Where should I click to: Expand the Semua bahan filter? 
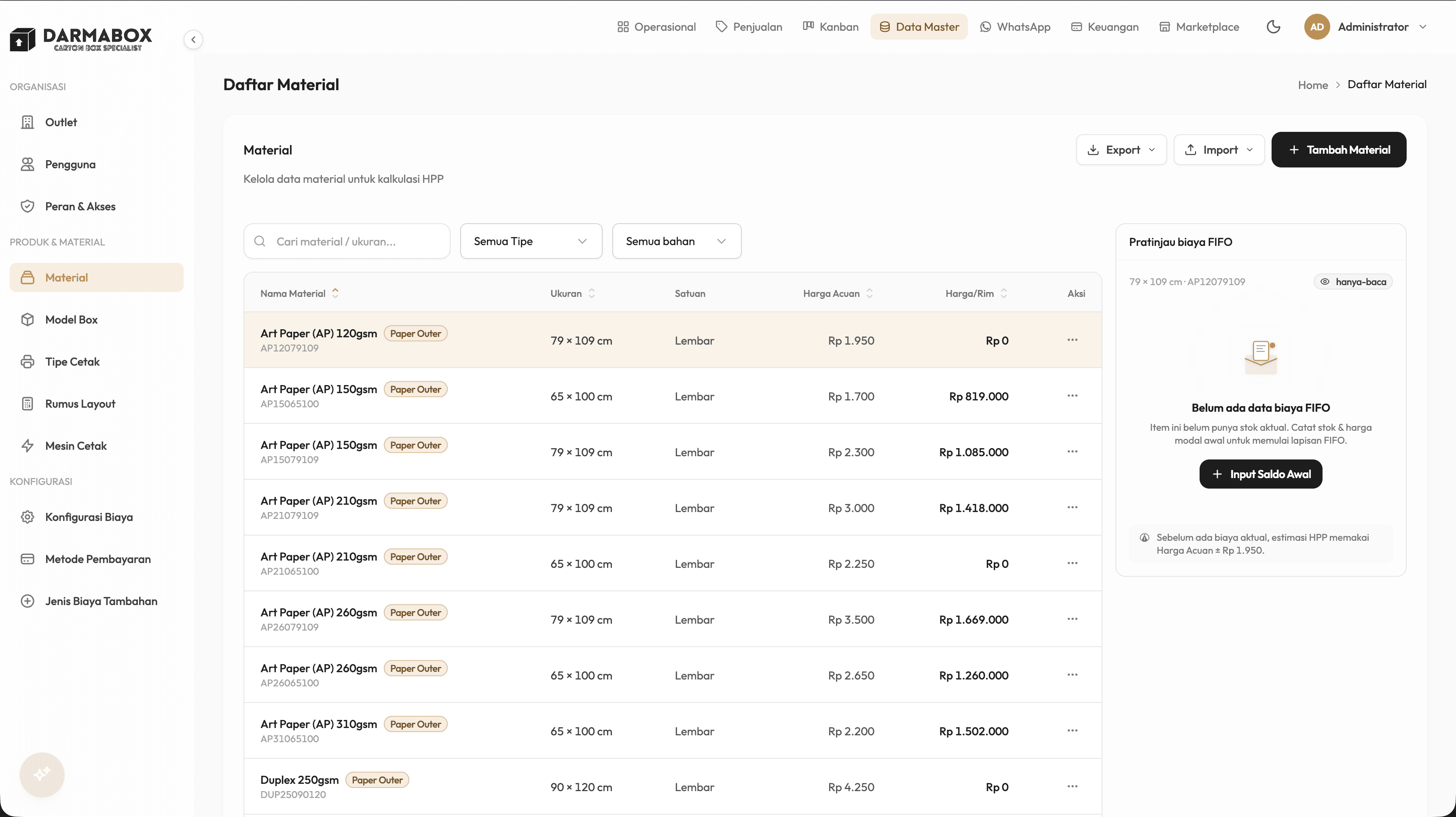677,241
